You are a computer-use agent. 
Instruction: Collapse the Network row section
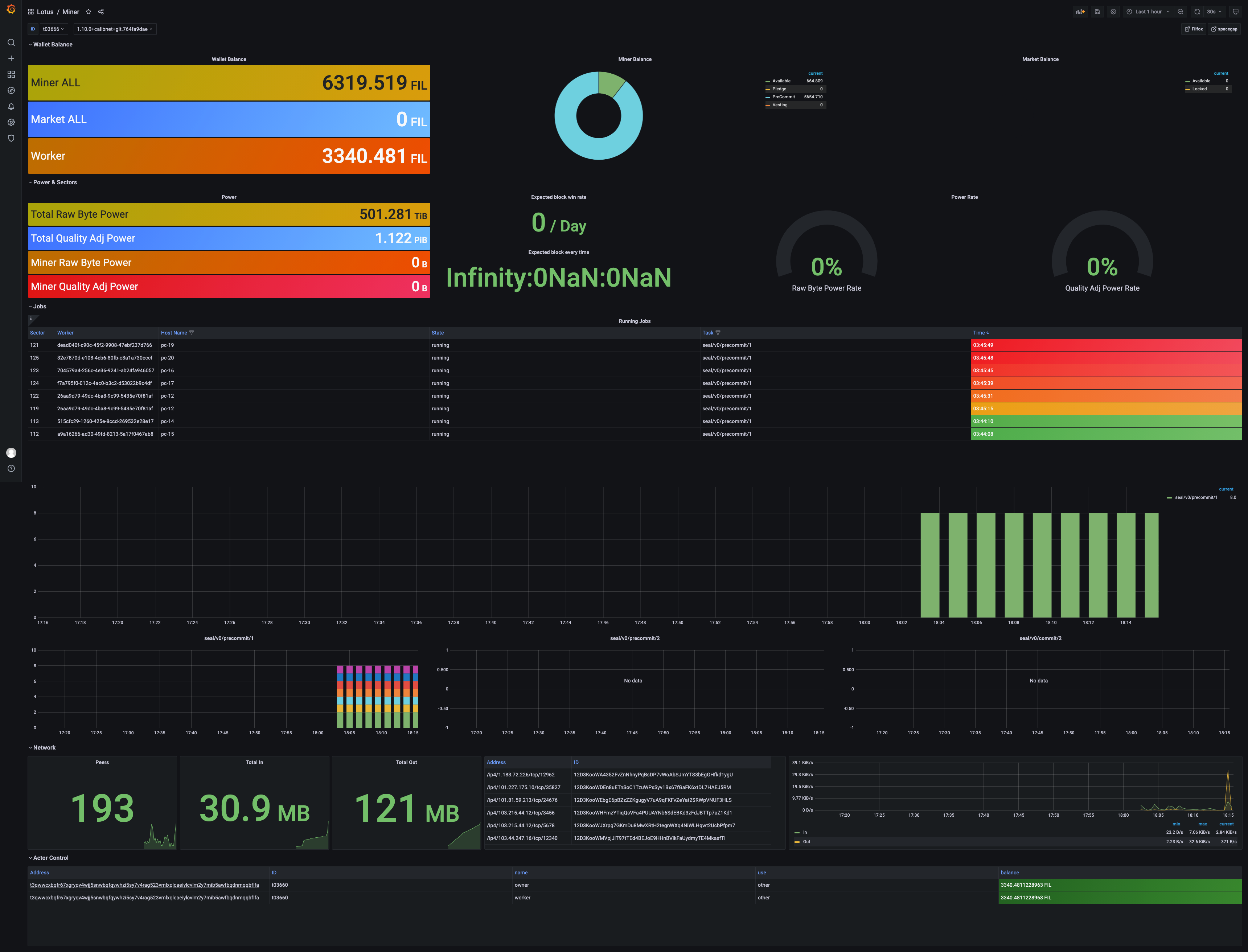[x=44, y=747]
